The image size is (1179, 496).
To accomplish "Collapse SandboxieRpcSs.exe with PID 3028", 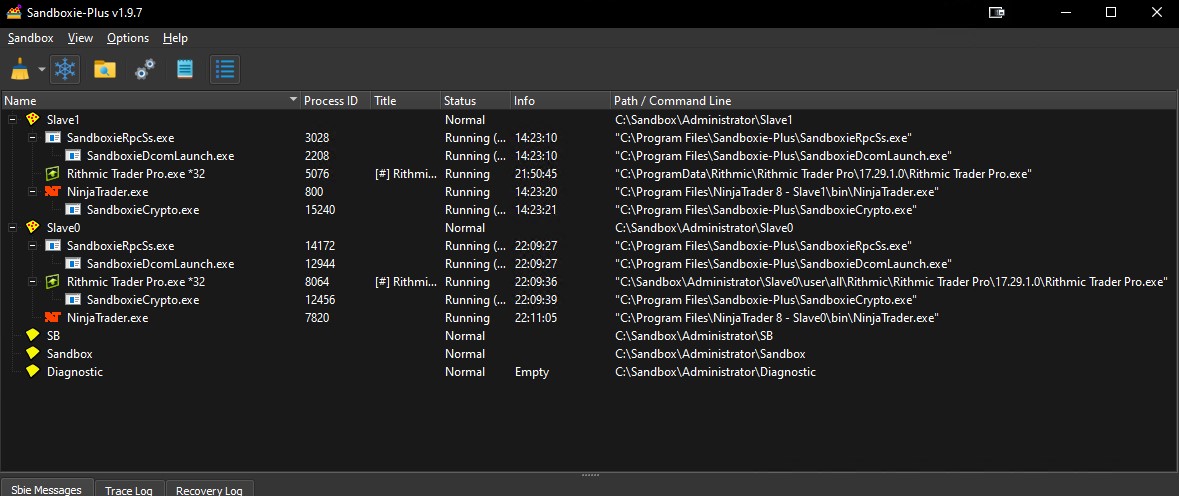I will (x=32, y=138).
